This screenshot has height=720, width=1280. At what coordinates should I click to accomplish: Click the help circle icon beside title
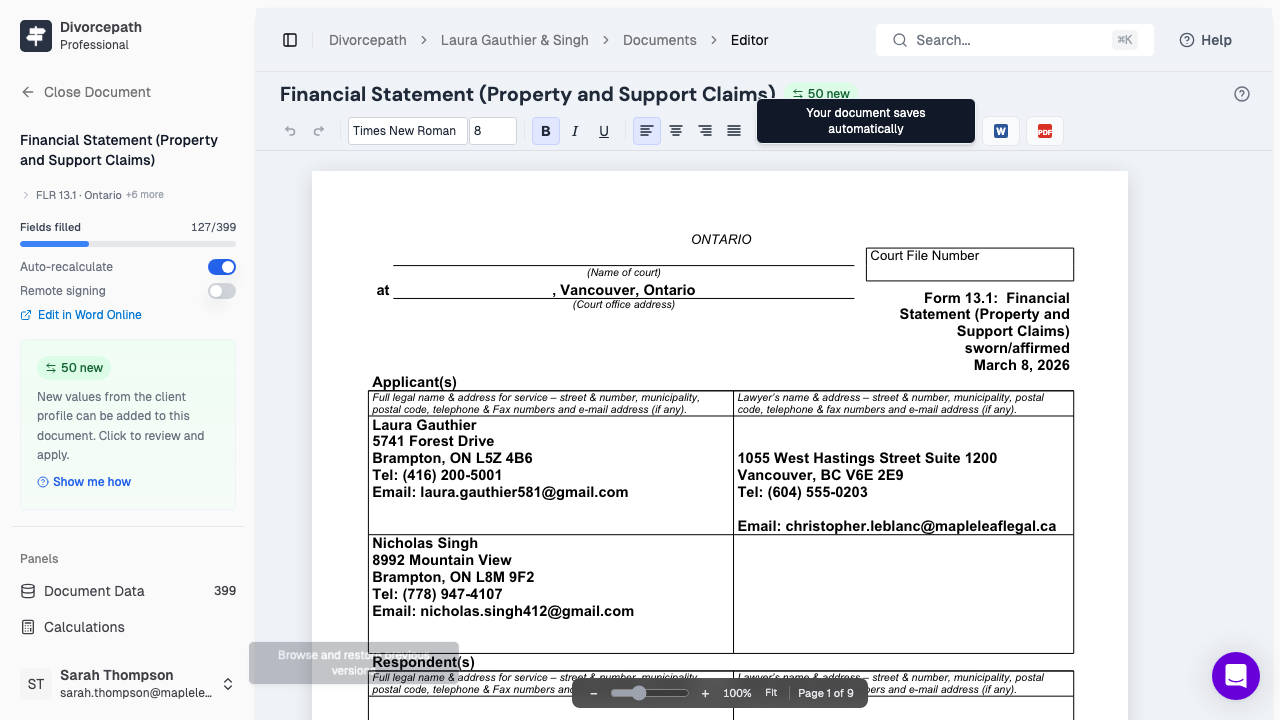tap(1242, 94)
